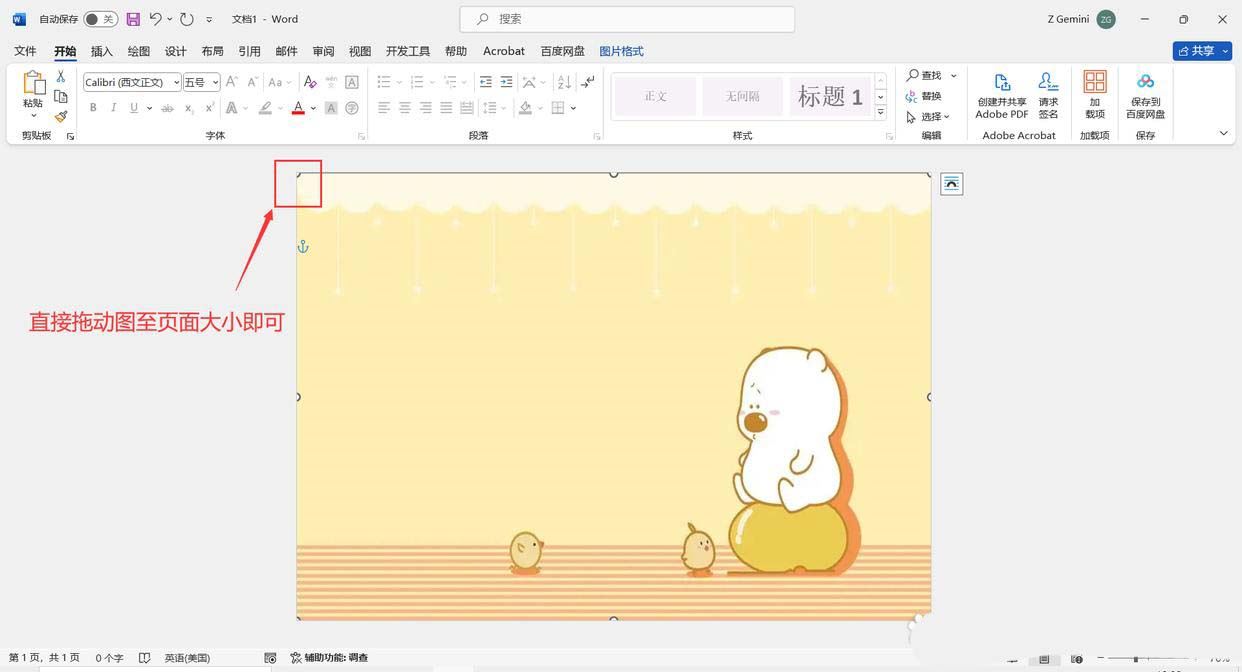
Task: Expand the font color dropdown arrow
Action: [313, 108]
